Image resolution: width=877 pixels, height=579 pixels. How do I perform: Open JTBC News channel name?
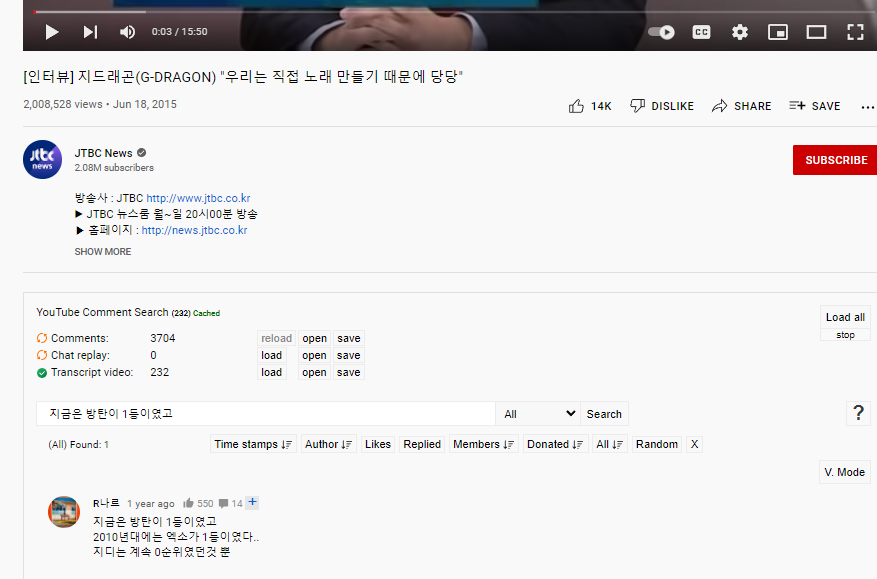coord(103,153)
